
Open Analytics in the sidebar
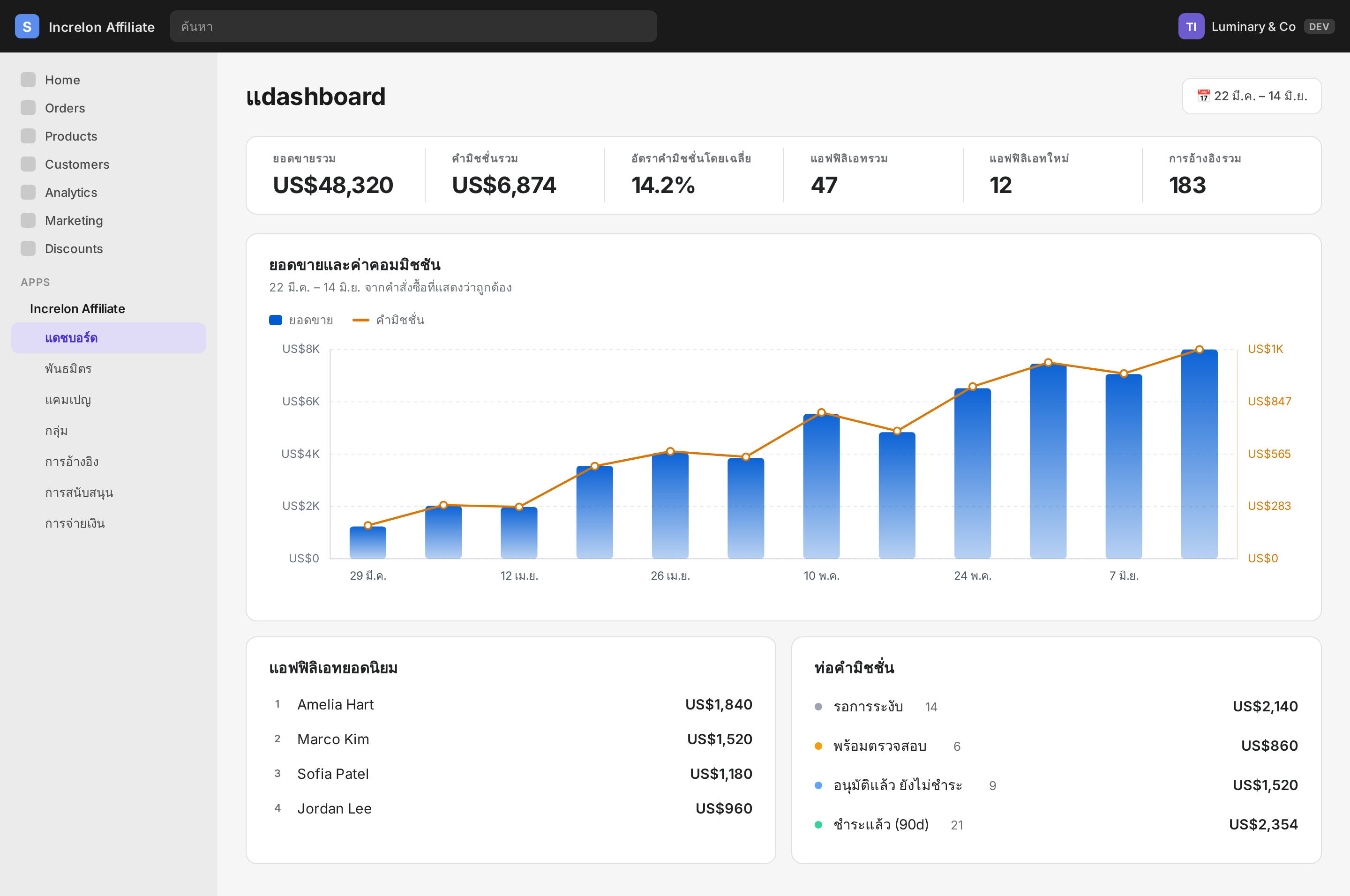pyautogui.click(x=109, y=192)
